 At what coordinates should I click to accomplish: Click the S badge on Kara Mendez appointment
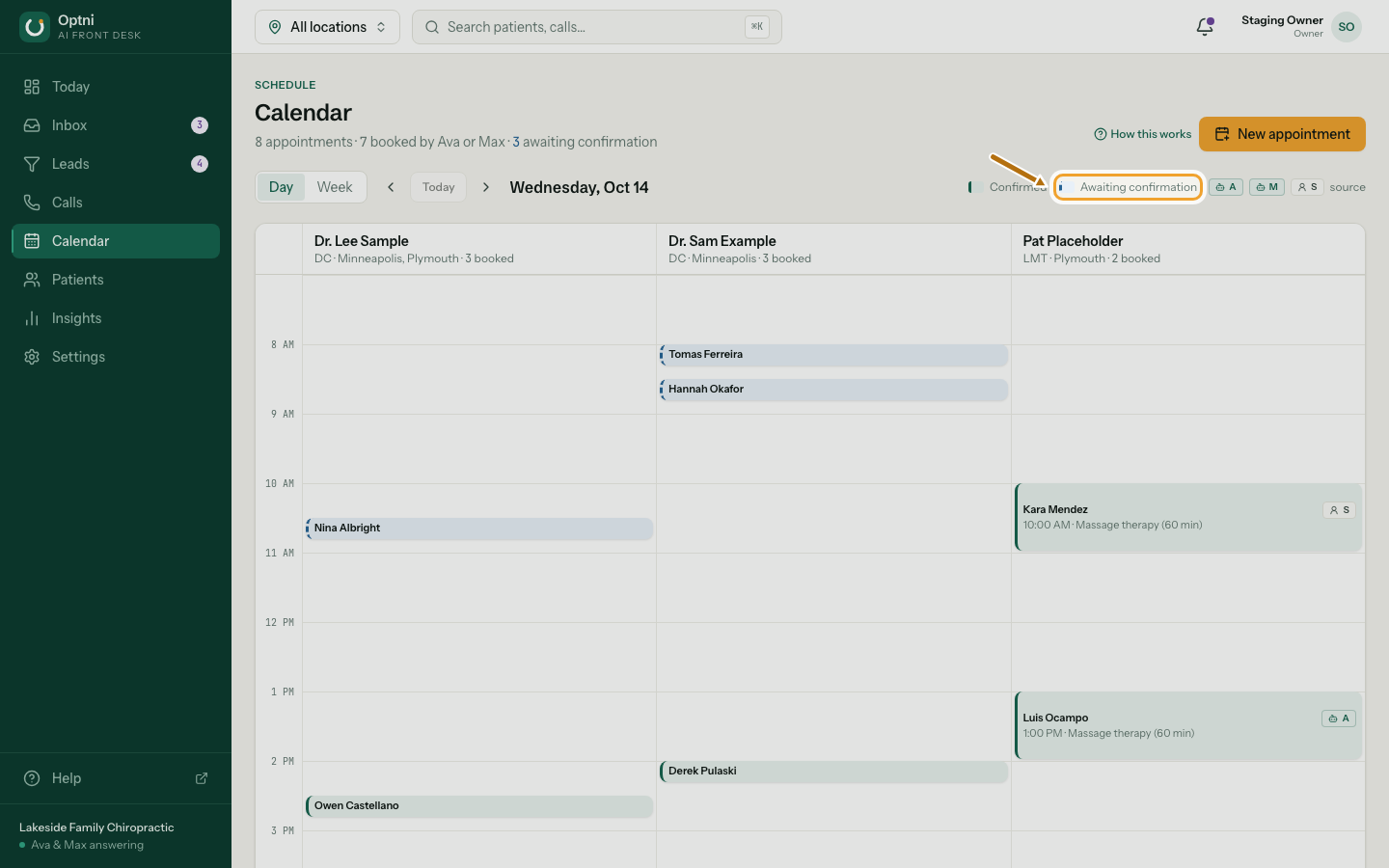[x=1340, y=510]
